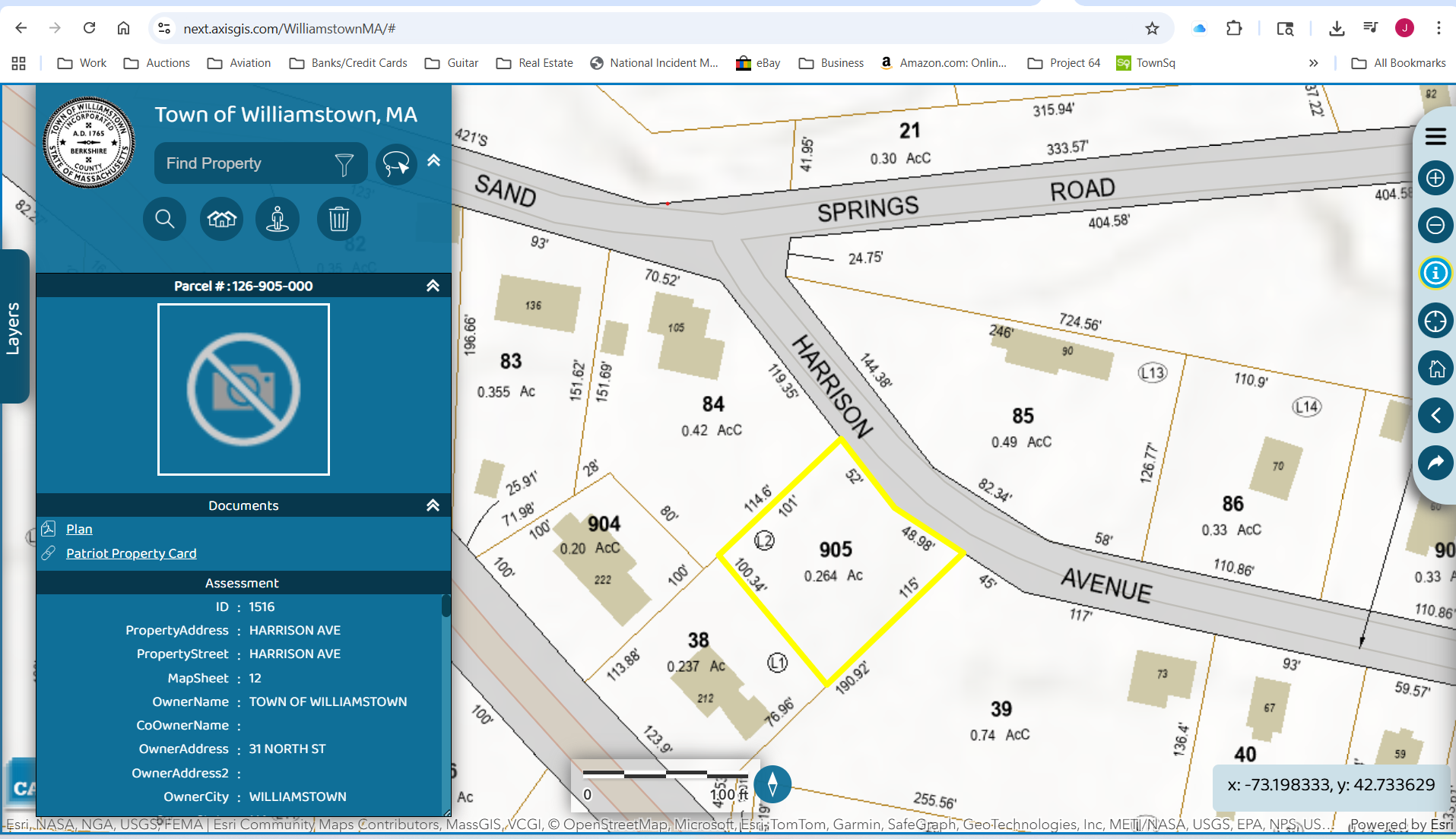Open the search filter funnel

coord(344,164)
